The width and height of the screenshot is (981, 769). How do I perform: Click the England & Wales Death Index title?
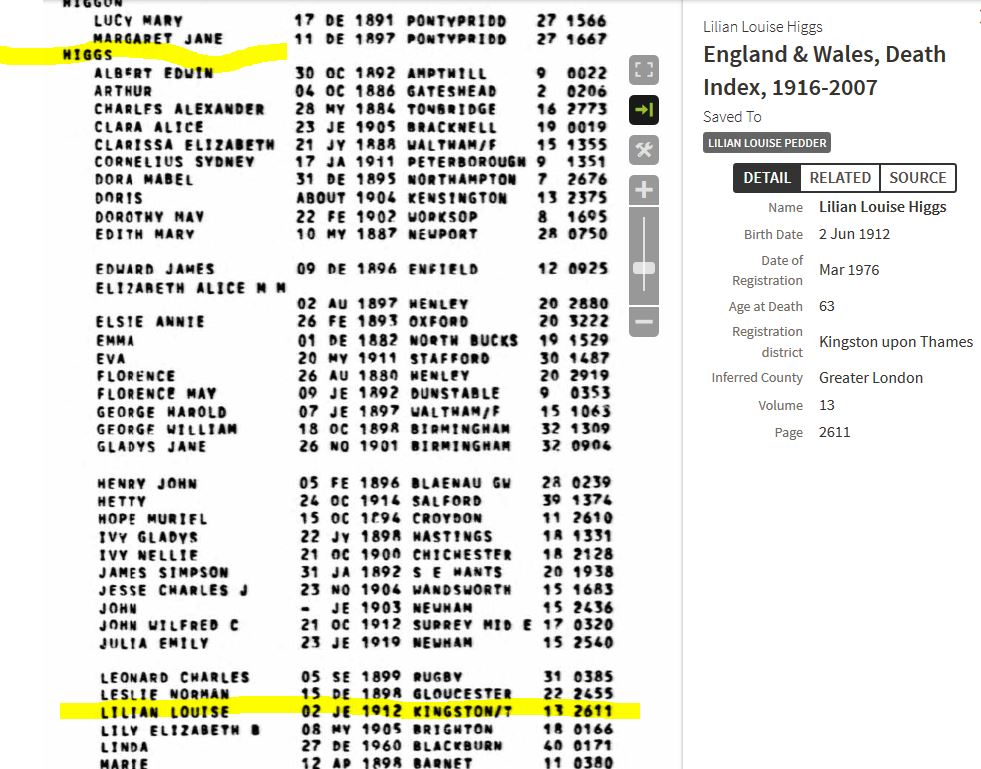824,70
